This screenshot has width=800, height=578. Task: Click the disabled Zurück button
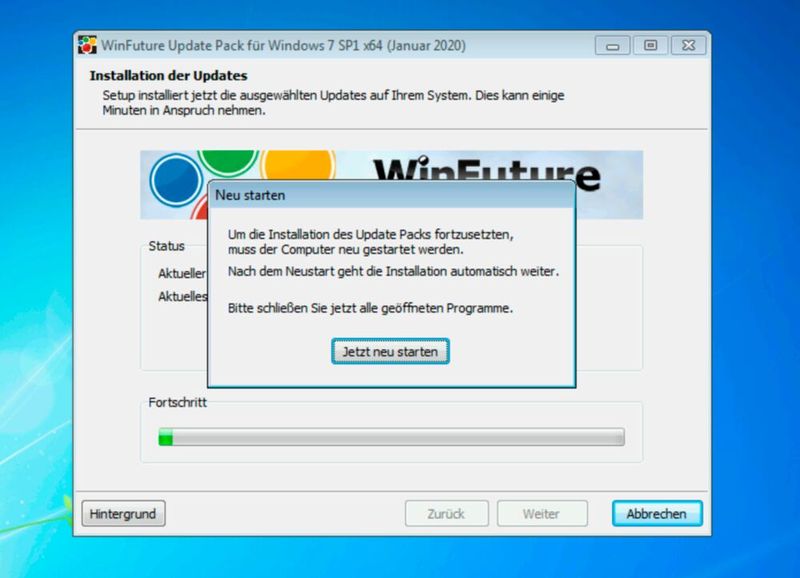[x=446, y=513]
